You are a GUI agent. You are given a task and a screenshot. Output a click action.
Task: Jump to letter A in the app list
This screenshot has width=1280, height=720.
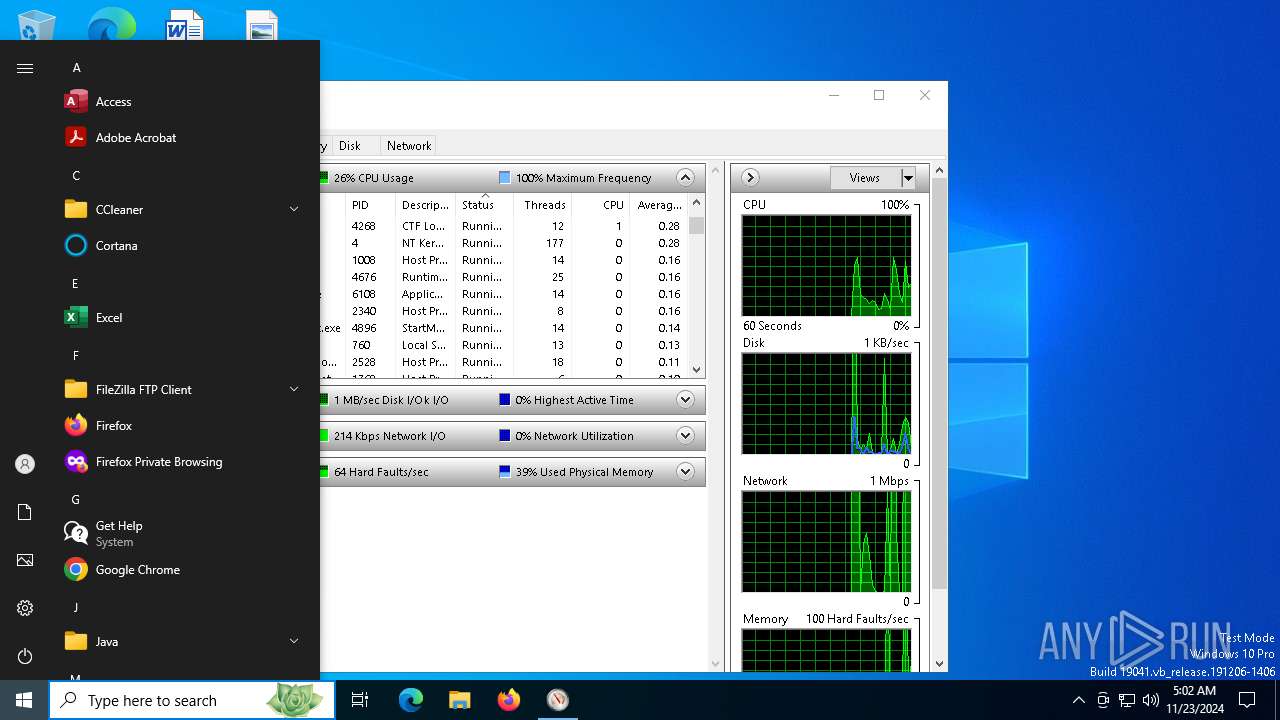[76, 68]
